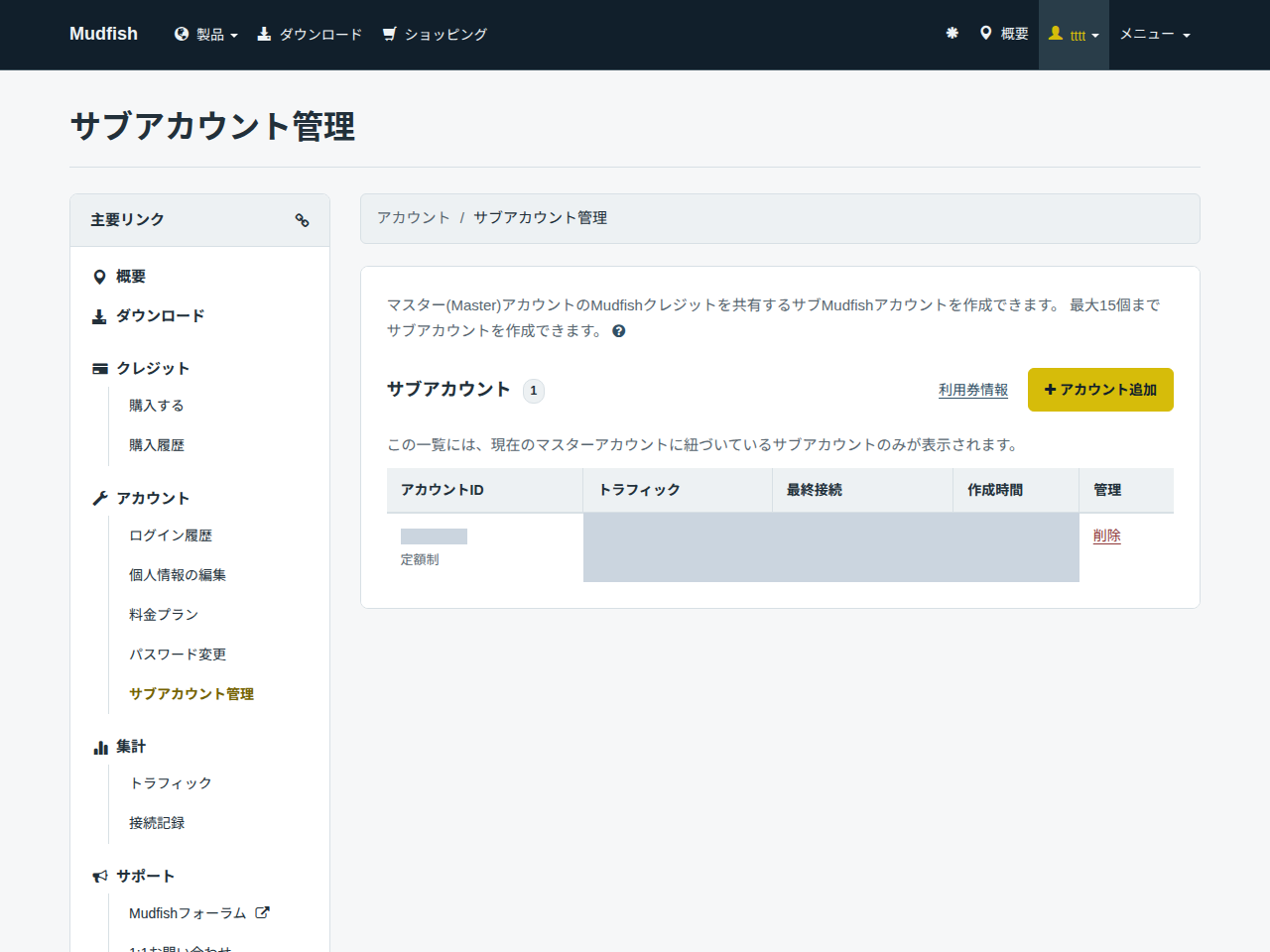Open 概要 in the top navbar
The width and height of the screenshot is (1270, 952).
coord(1004,34)
